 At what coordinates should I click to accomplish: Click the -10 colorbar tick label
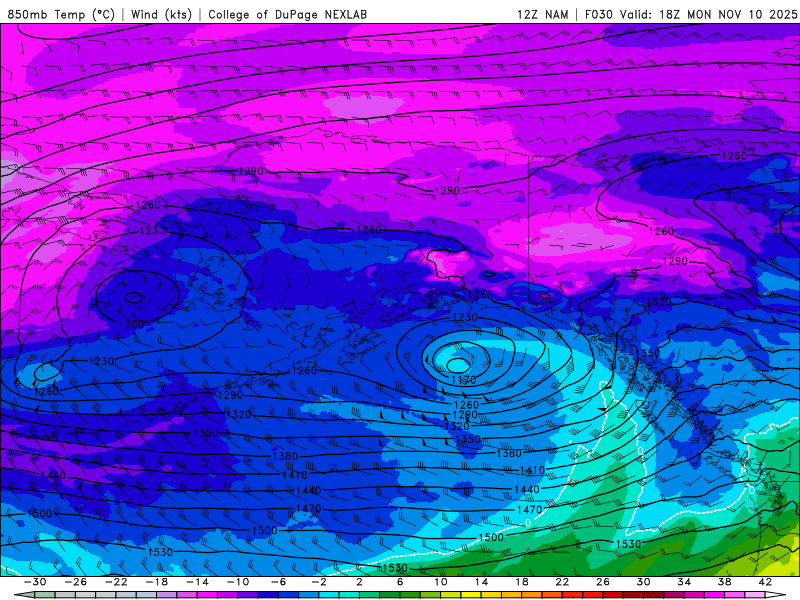tap(238, 582)
